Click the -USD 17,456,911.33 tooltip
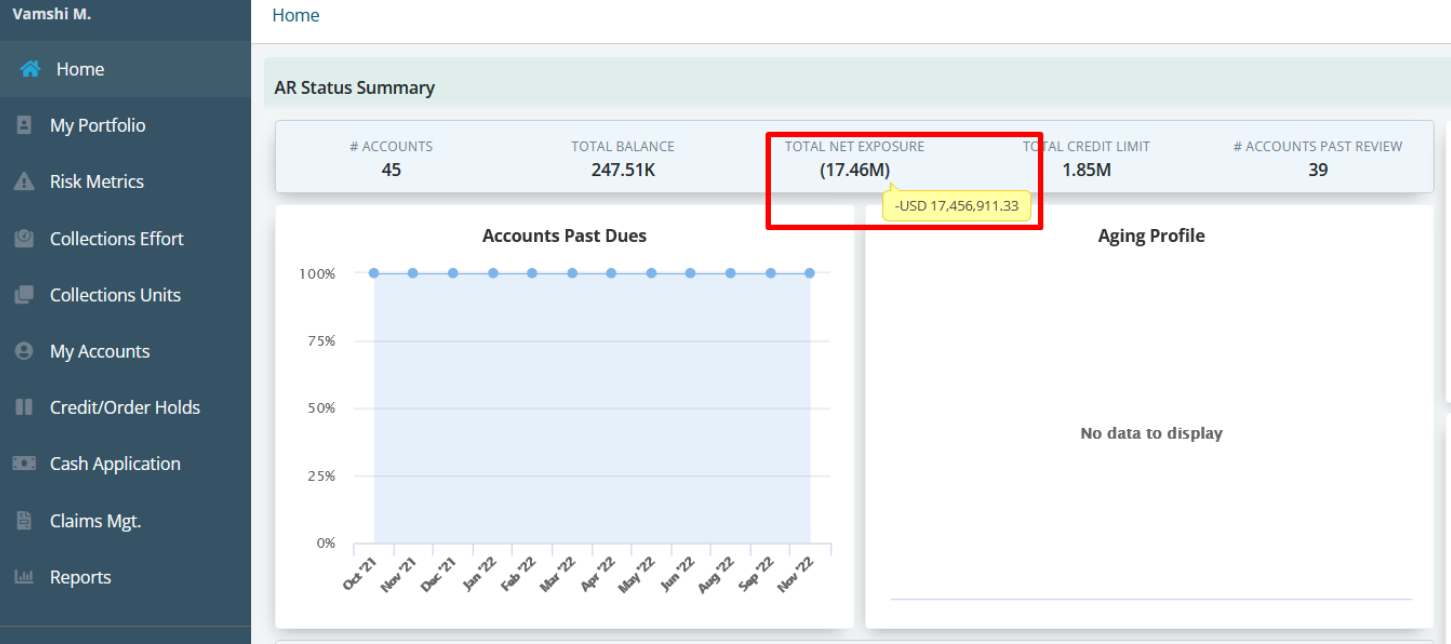Screen dimensions: 1451x644 [957, 206]
